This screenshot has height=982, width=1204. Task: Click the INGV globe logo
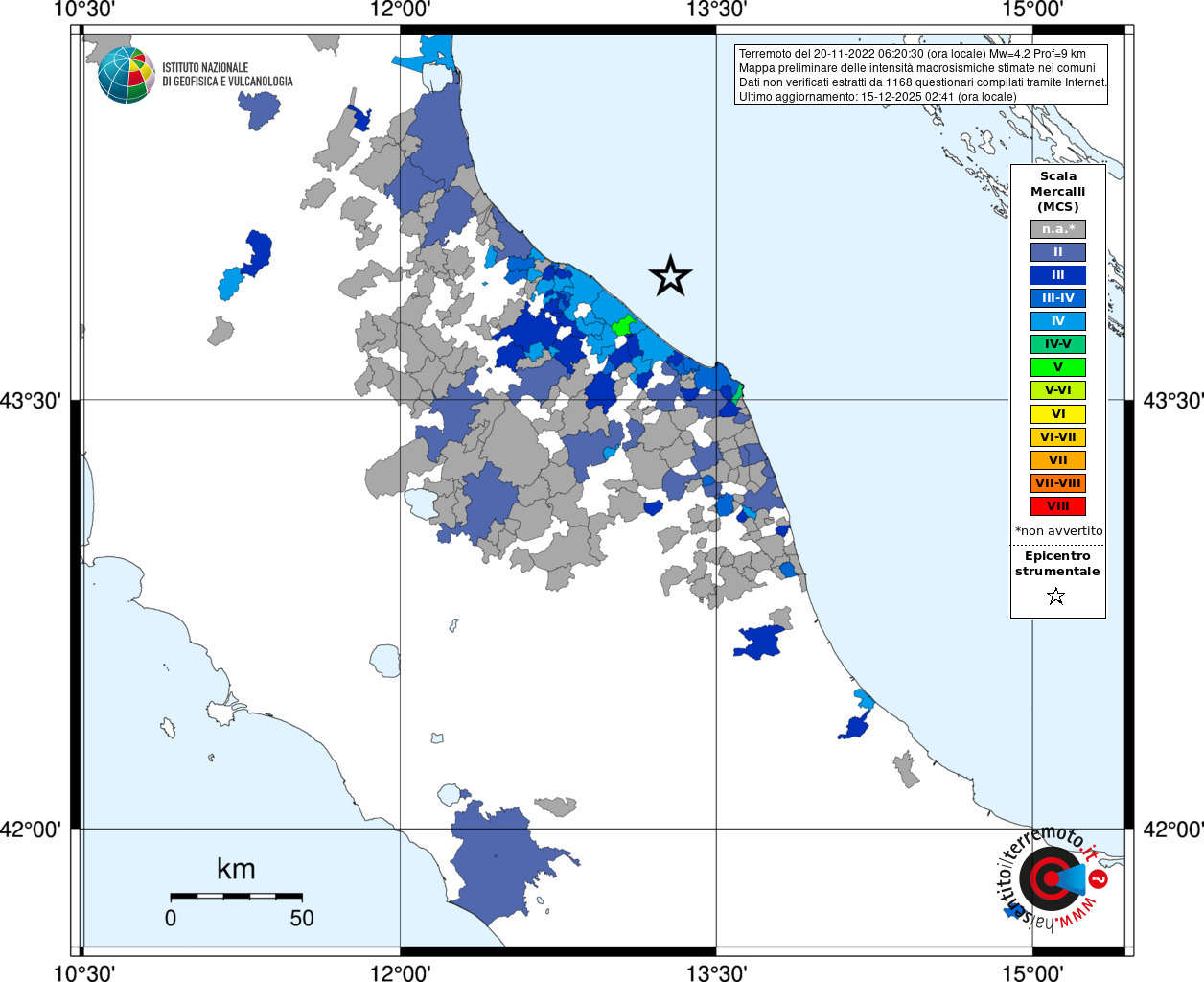pos(126,75)
